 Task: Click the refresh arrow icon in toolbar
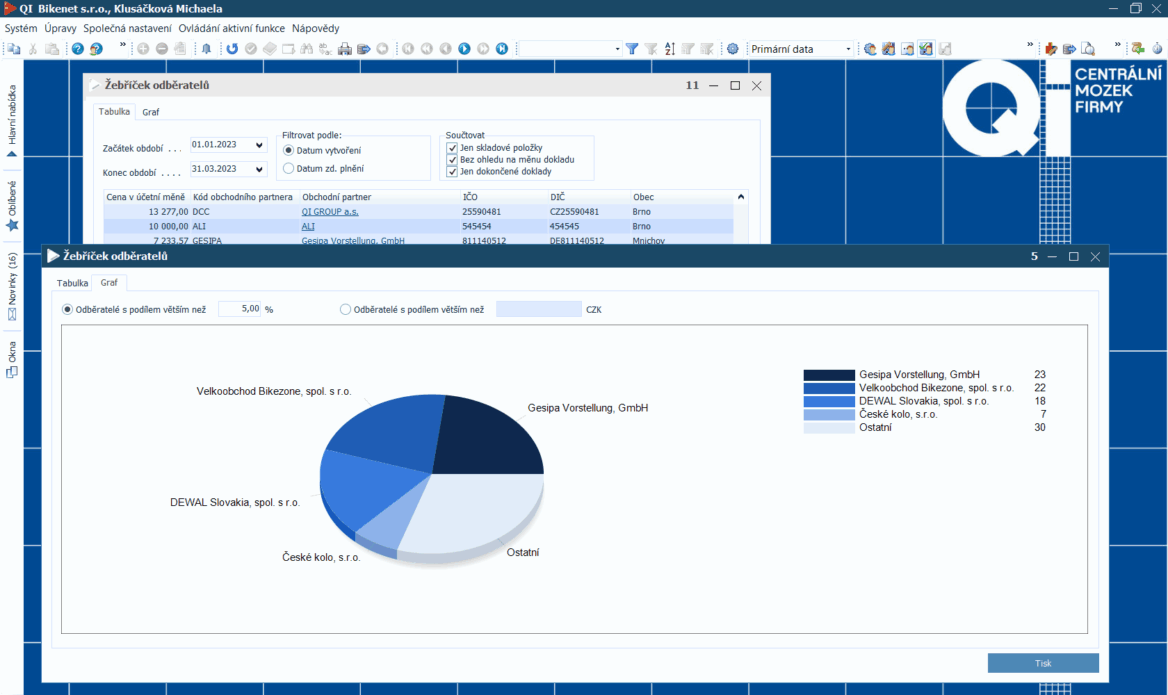232,49
